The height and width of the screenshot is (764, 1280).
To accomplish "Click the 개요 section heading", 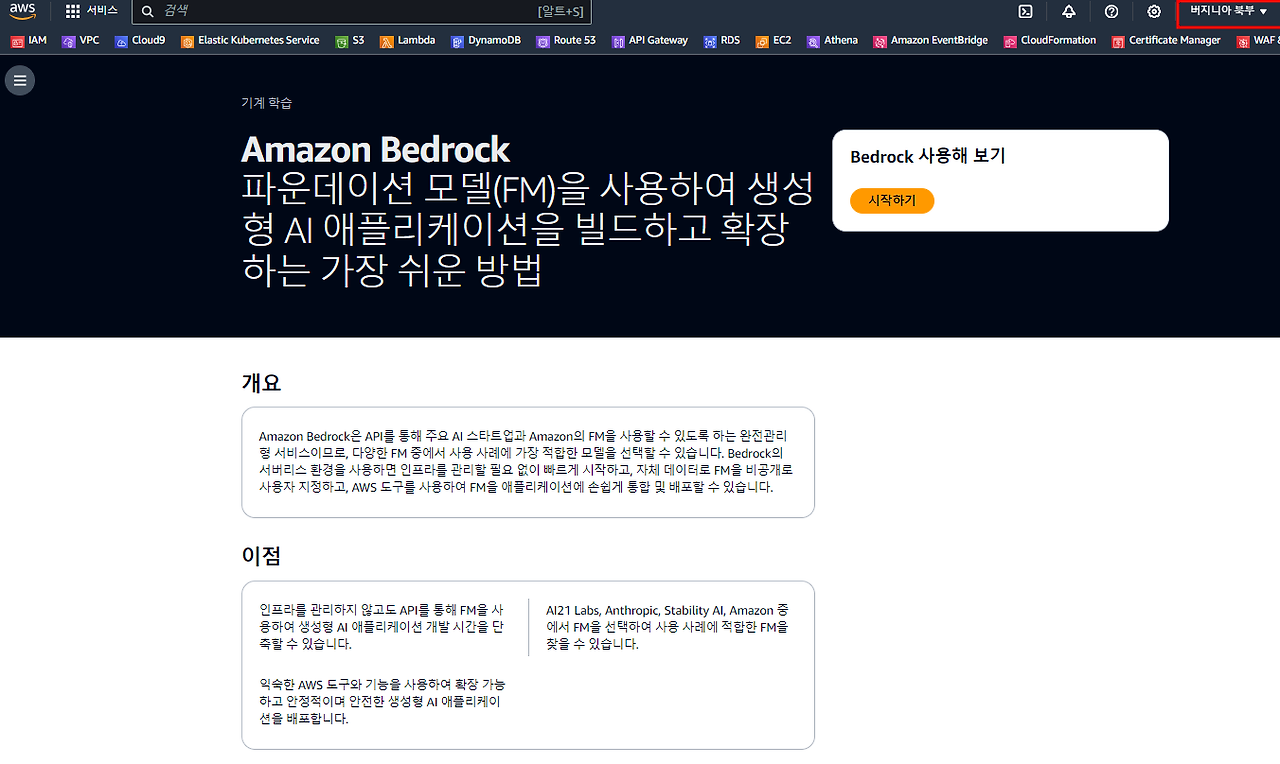I will coord(261,382).
